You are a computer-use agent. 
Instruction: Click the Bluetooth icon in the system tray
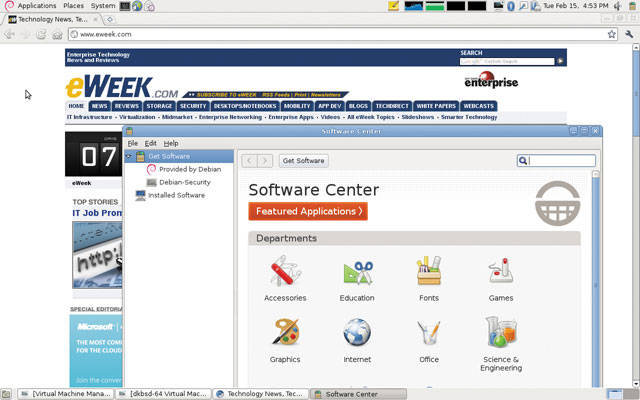pos(511,6)
